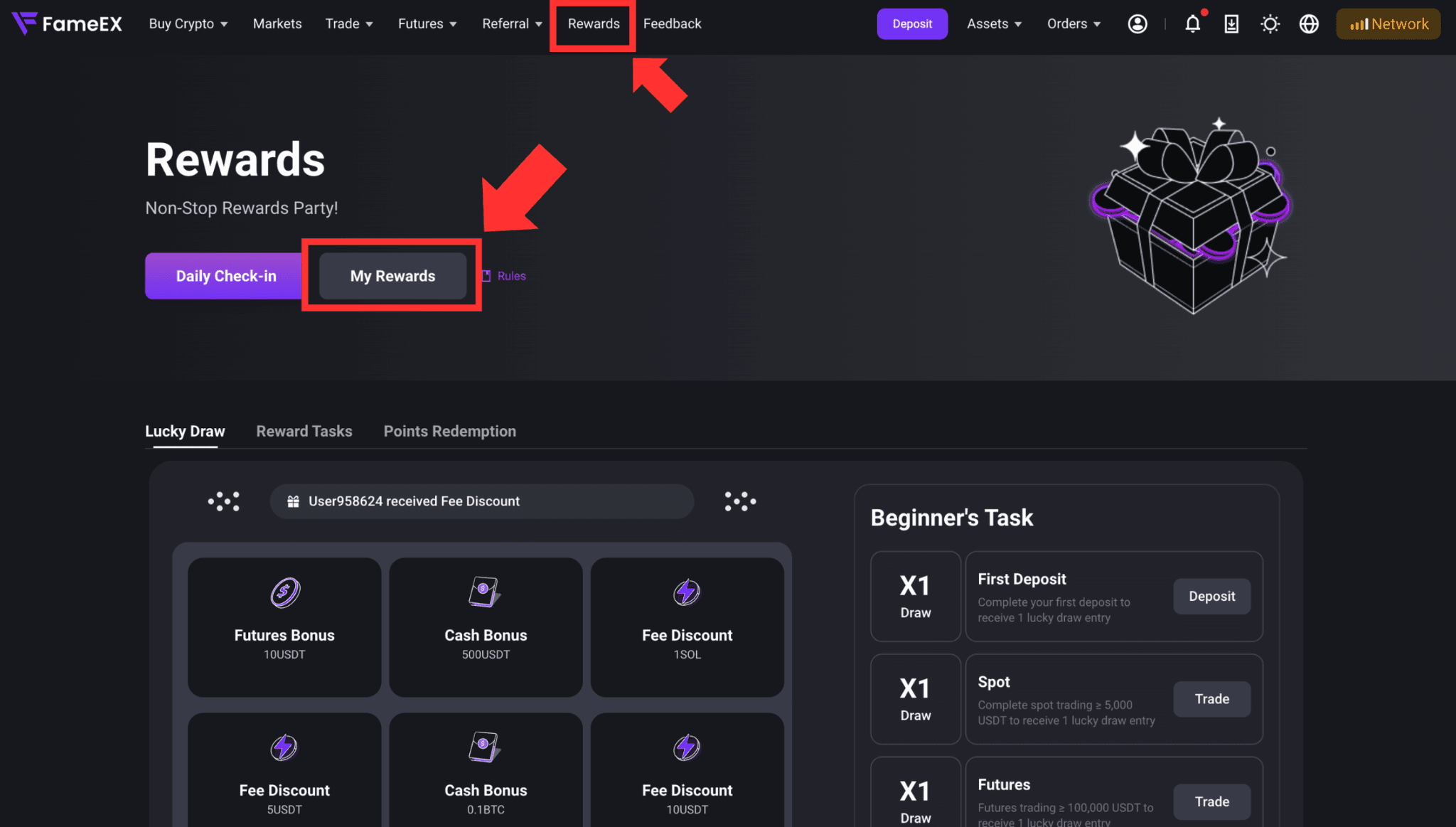Click the Trade button for Spot task
1456x827 pixels.
click(x=1211, y=699)
